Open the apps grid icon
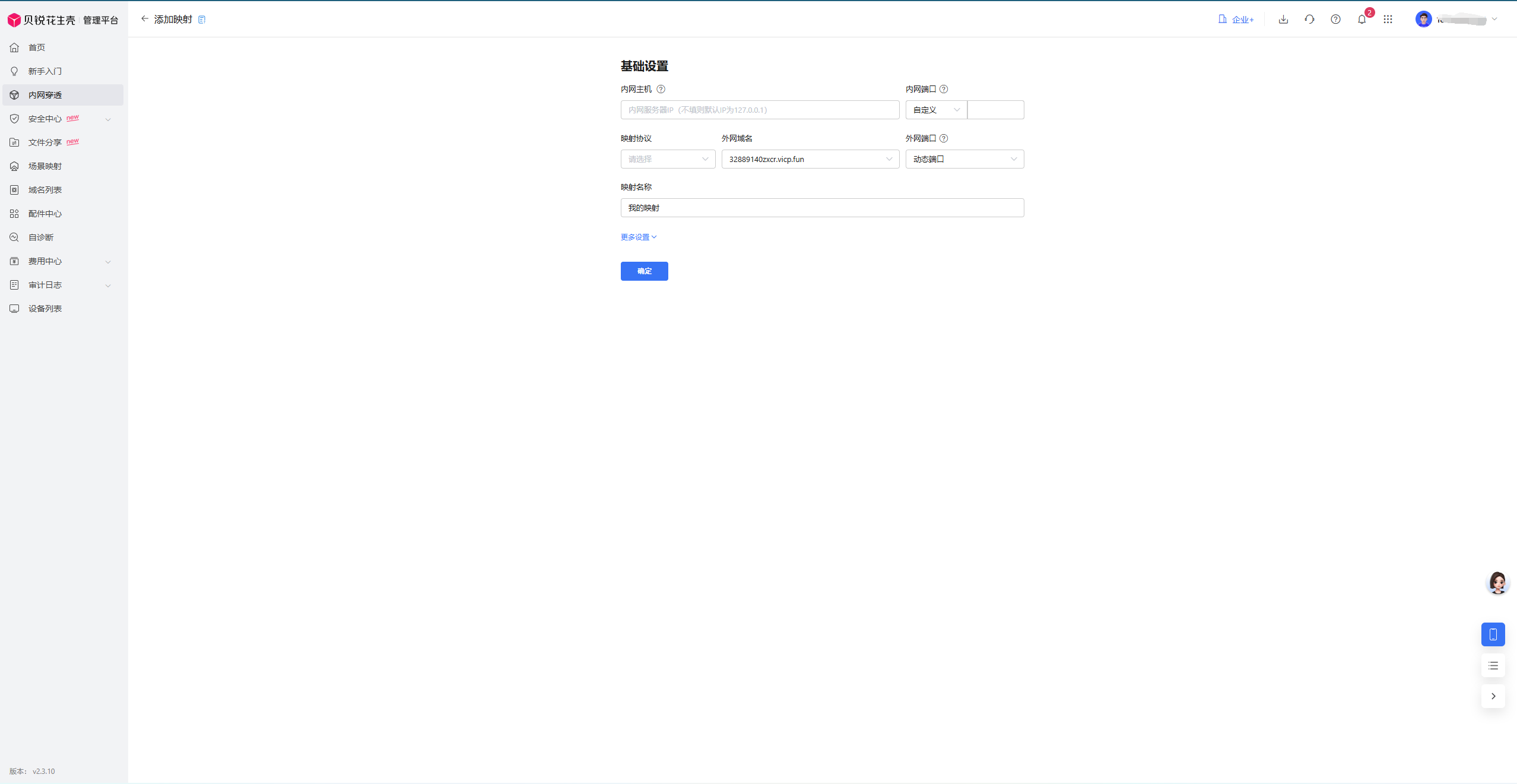 (x=1388, y=20)
